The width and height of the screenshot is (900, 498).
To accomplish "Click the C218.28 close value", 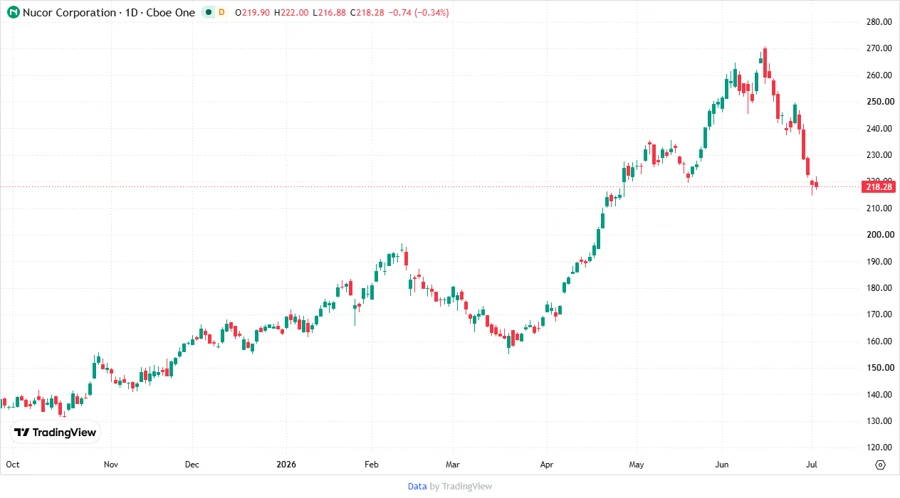I will click(x=367, y=12).
